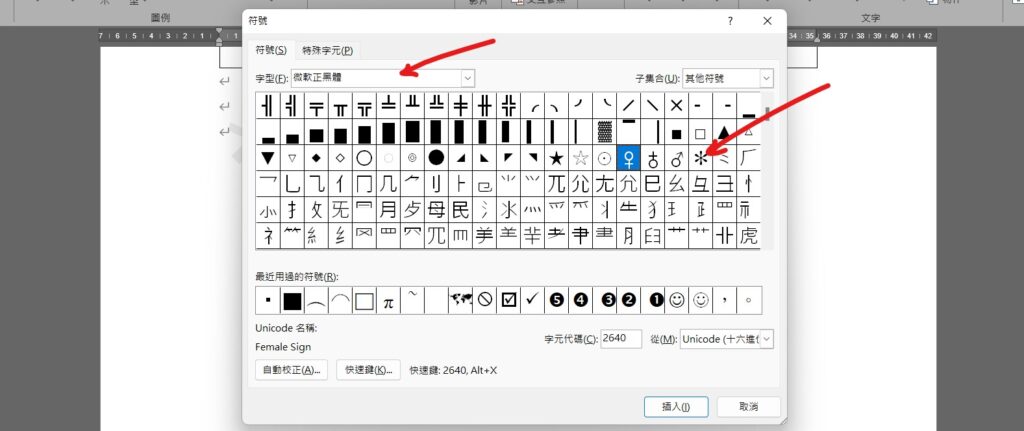
Task: Click the 微軟正黑體 font name text box
Action: 376,78
